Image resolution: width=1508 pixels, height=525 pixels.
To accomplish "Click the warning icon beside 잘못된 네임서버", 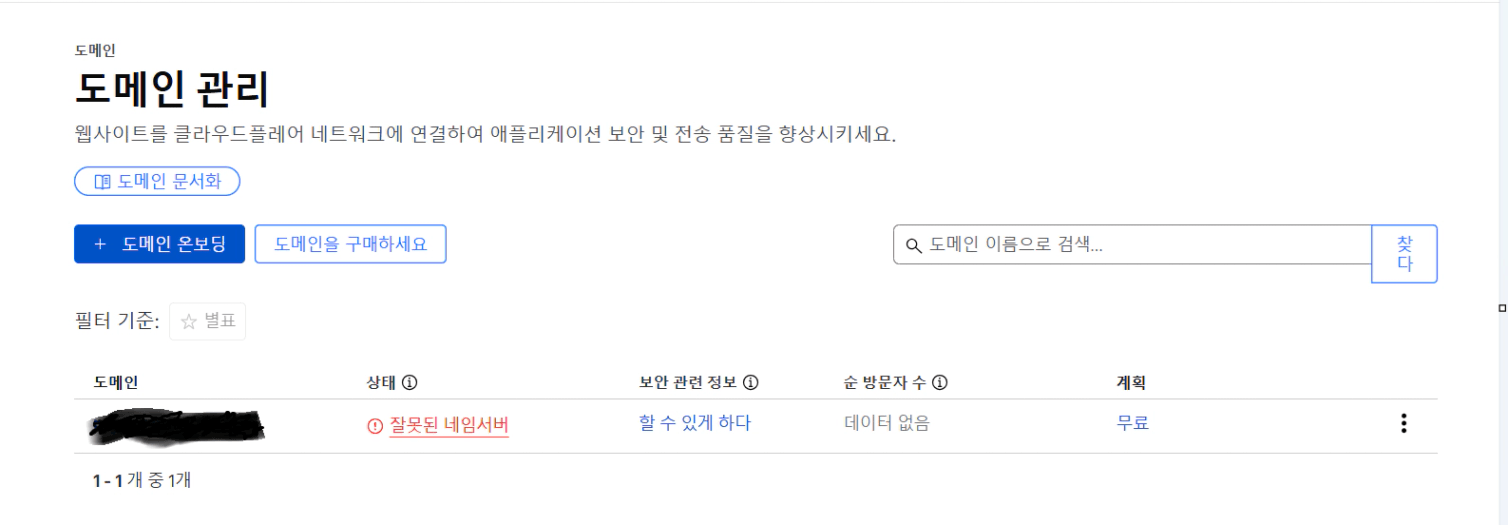I will (375, 426).
